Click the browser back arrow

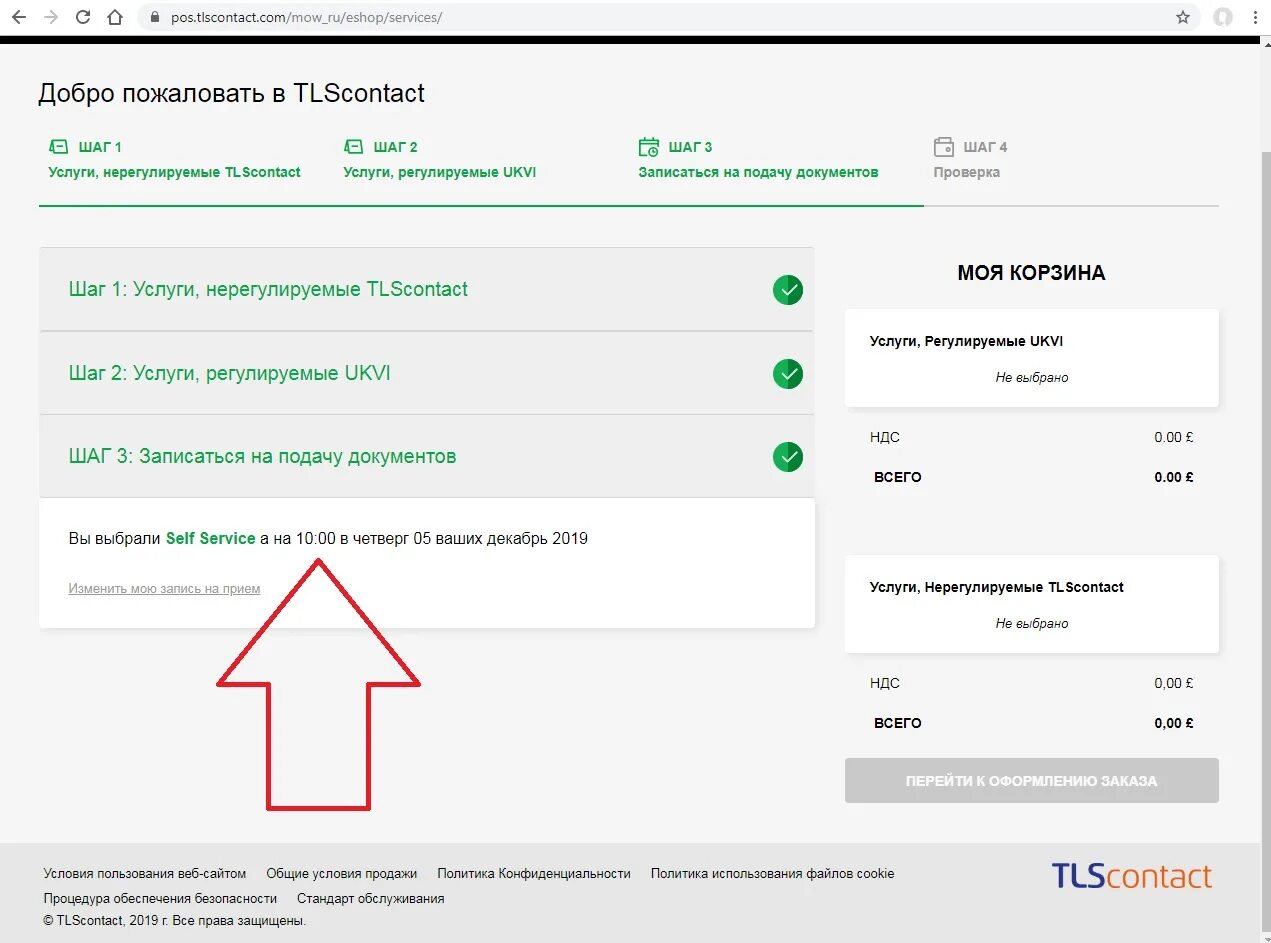point(18,17)
